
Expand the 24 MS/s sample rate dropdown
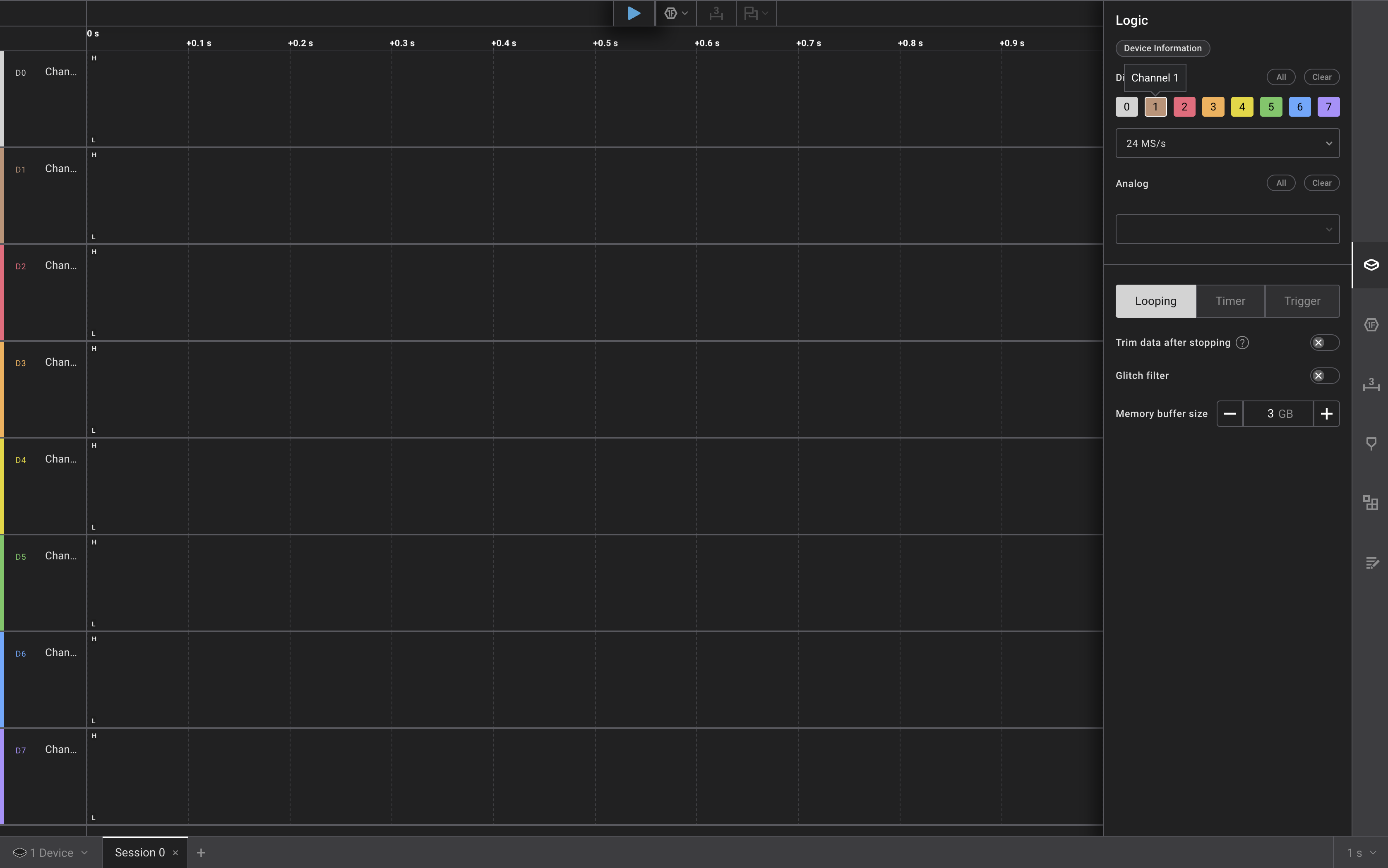[x=1227, y=144]
